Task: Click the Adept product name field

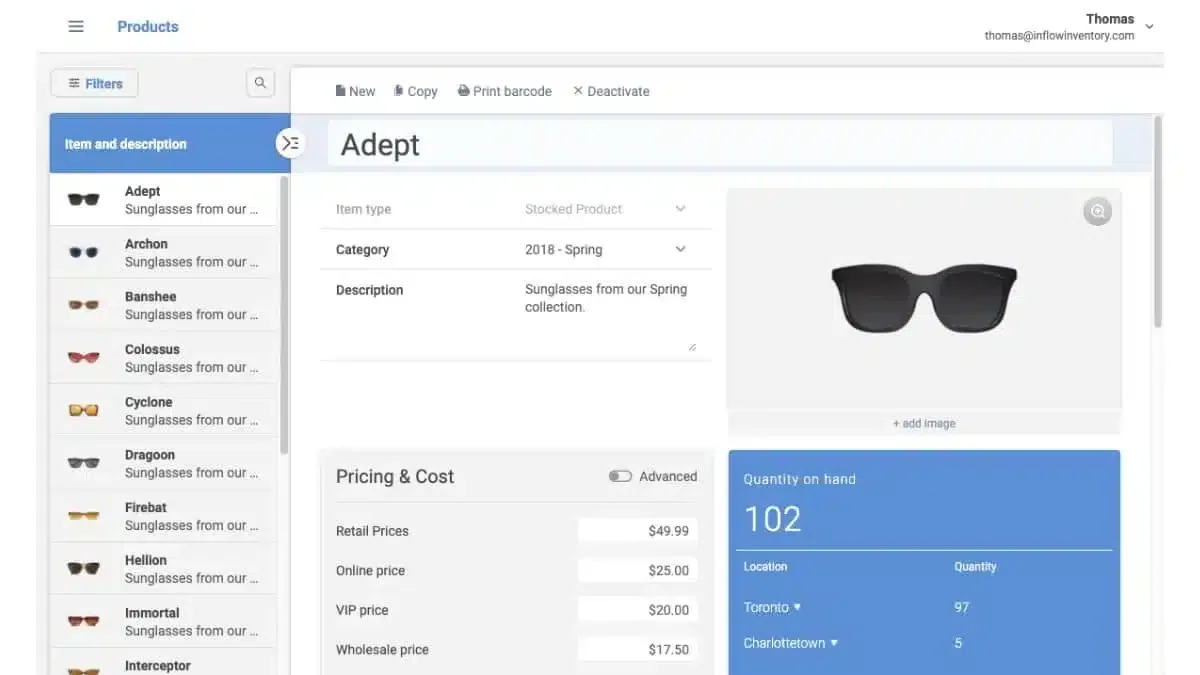Action: pos(720,144)
